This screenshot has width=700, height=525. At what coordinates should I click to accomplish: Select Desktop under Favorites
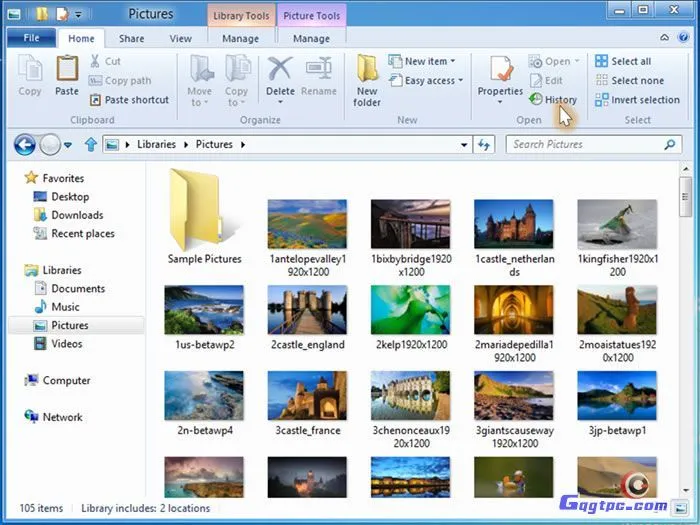click(x=62, y=197)
